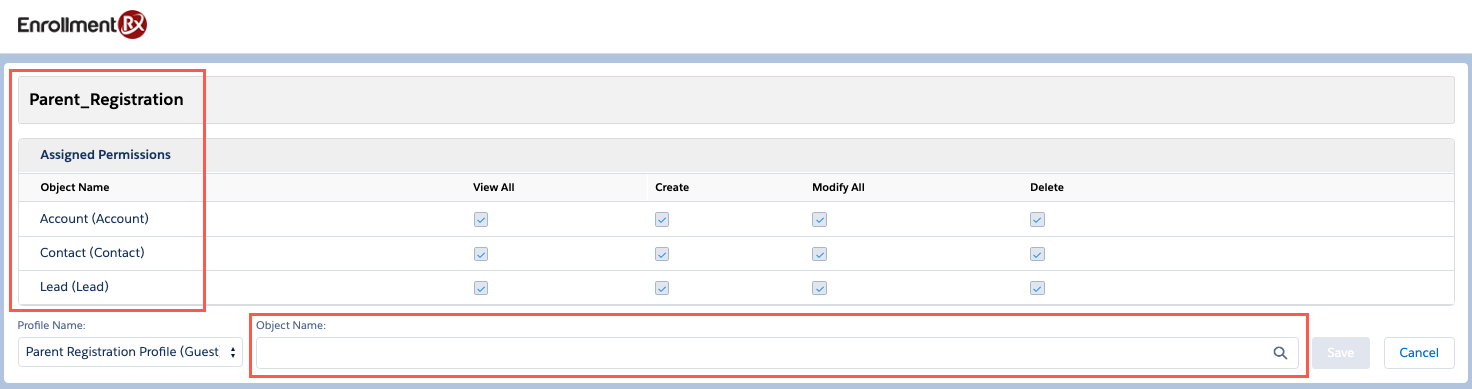The image size is (1472, 389).
Task: Select the Lead (Lead) object row
Action: tap(736, 287)
